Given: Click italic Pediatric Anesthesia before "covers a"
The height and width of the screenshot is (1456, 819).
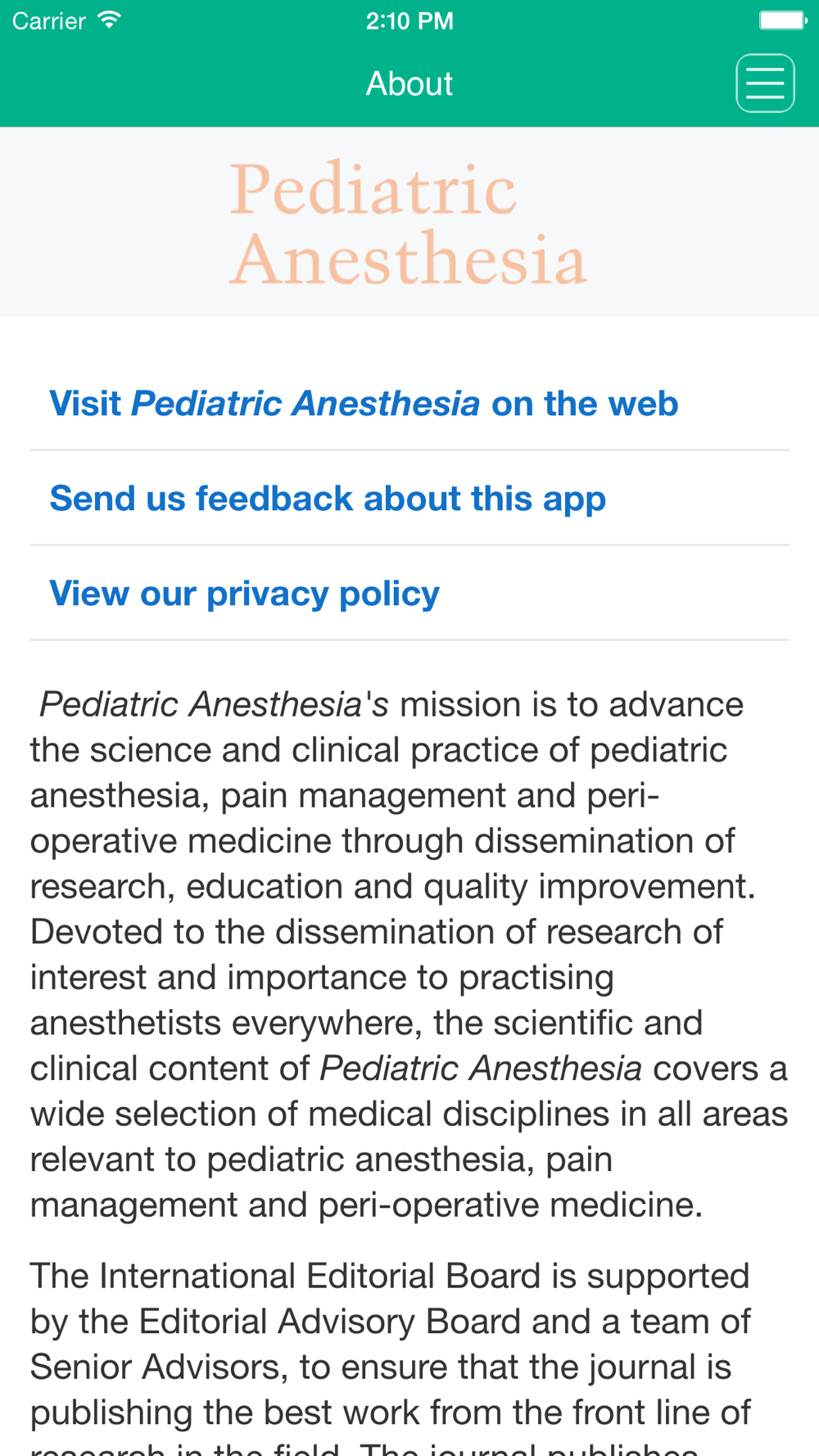Looking at the screenshot, I should 481,1069.
